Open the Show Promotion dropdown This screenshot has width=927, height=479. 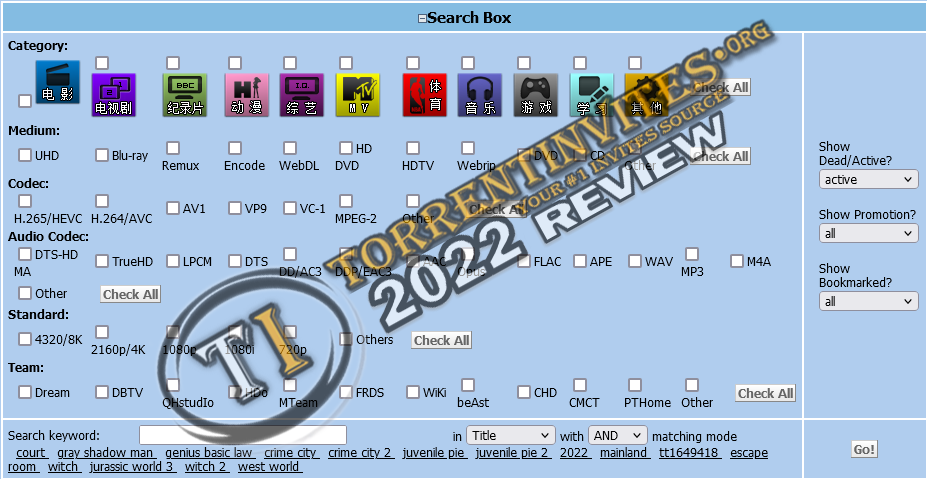tap(868, 233)
